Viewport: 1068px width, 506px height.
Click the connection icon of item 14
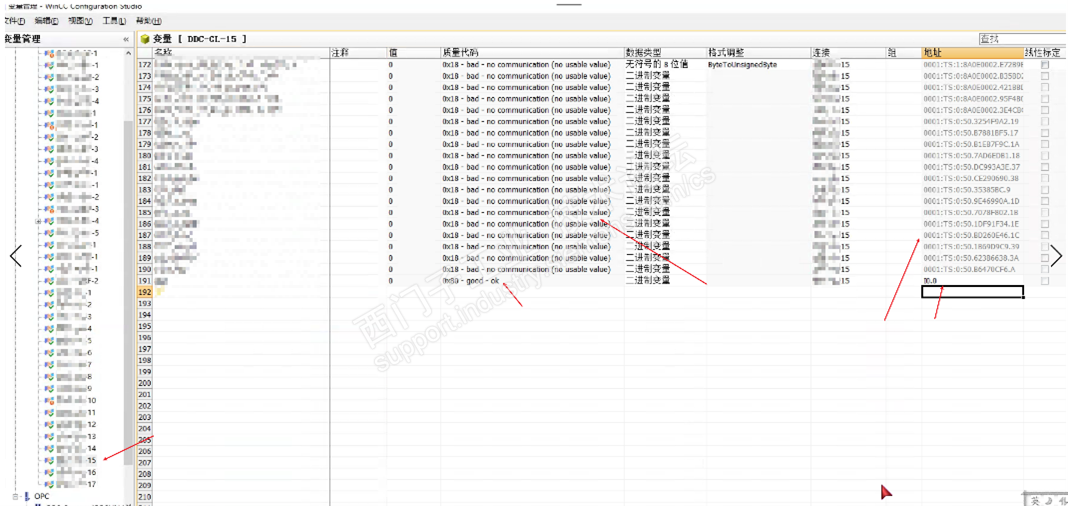[49, 448]
